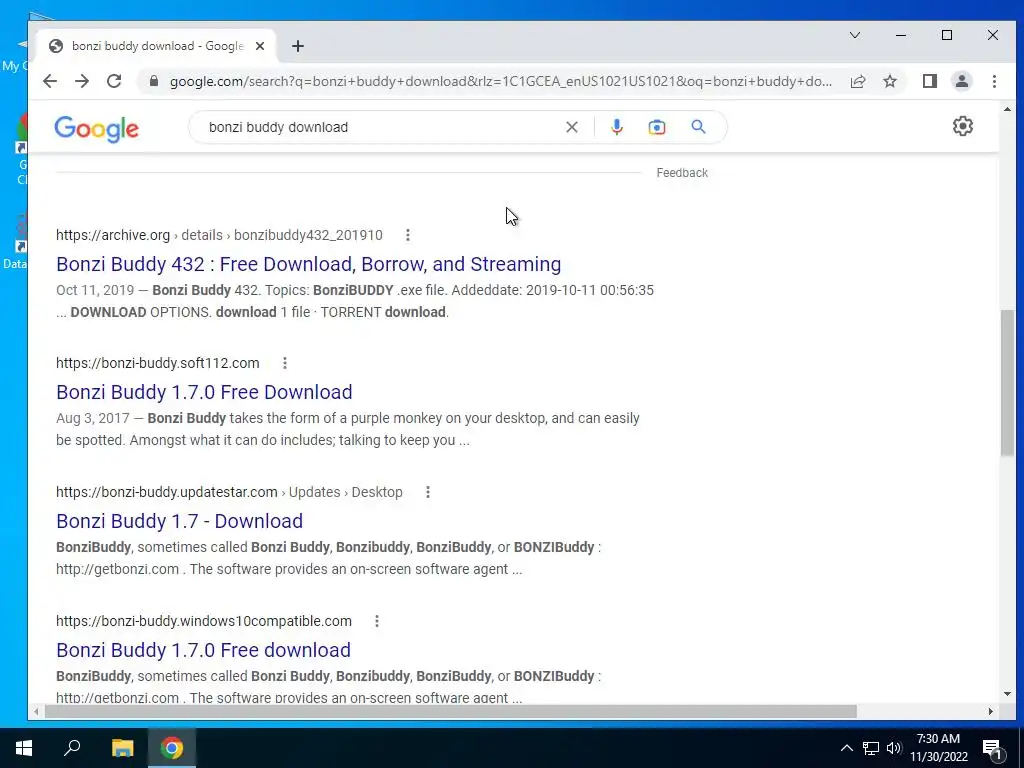The width and height of the screenshot is (1024, 768).
Task: Open options for updatestar.com result
Action: 428,492
